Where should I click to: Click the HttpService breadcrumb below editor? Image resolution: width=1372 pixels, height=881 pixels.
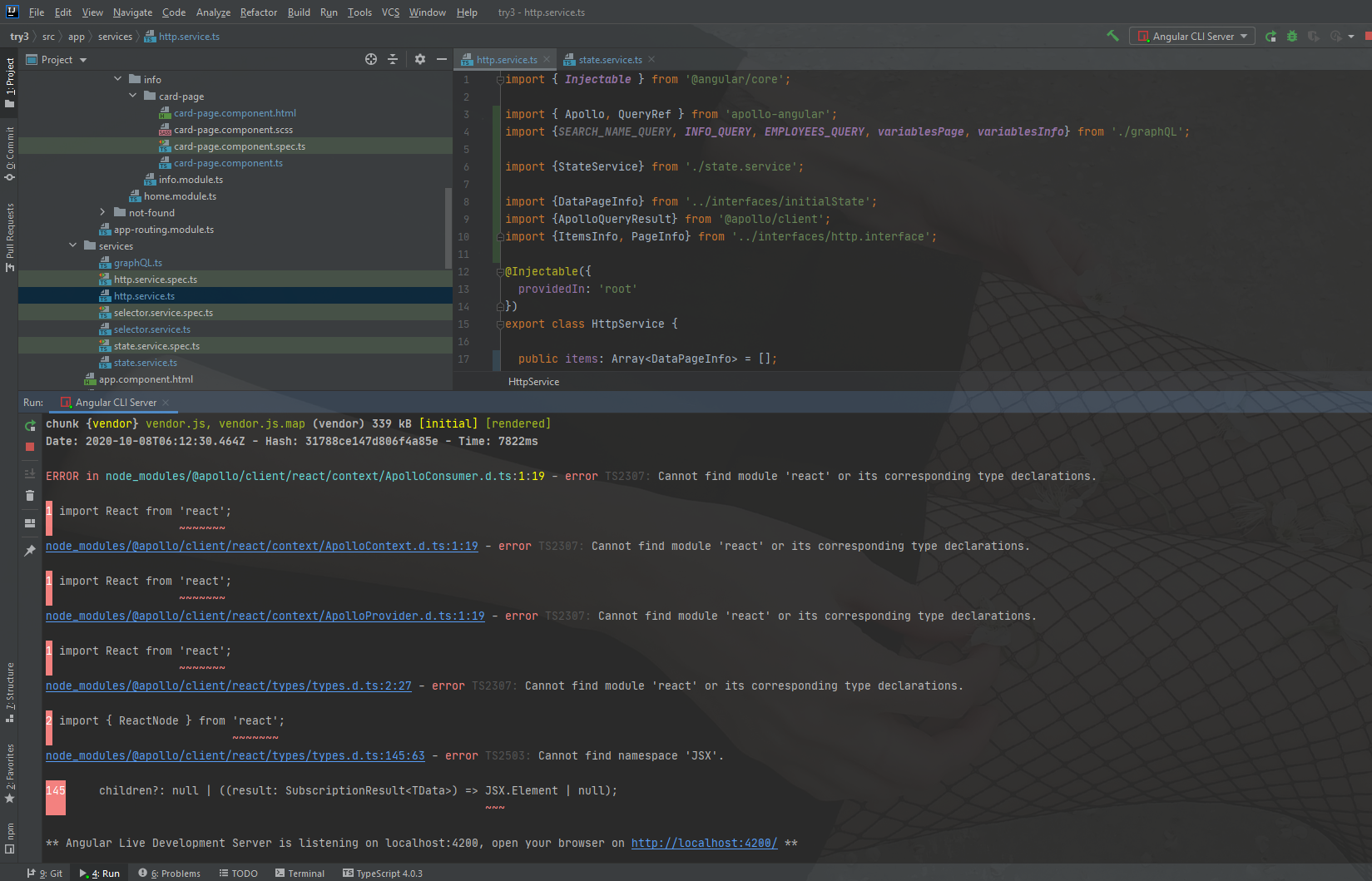pyautogui.click(x=533, y=382)
